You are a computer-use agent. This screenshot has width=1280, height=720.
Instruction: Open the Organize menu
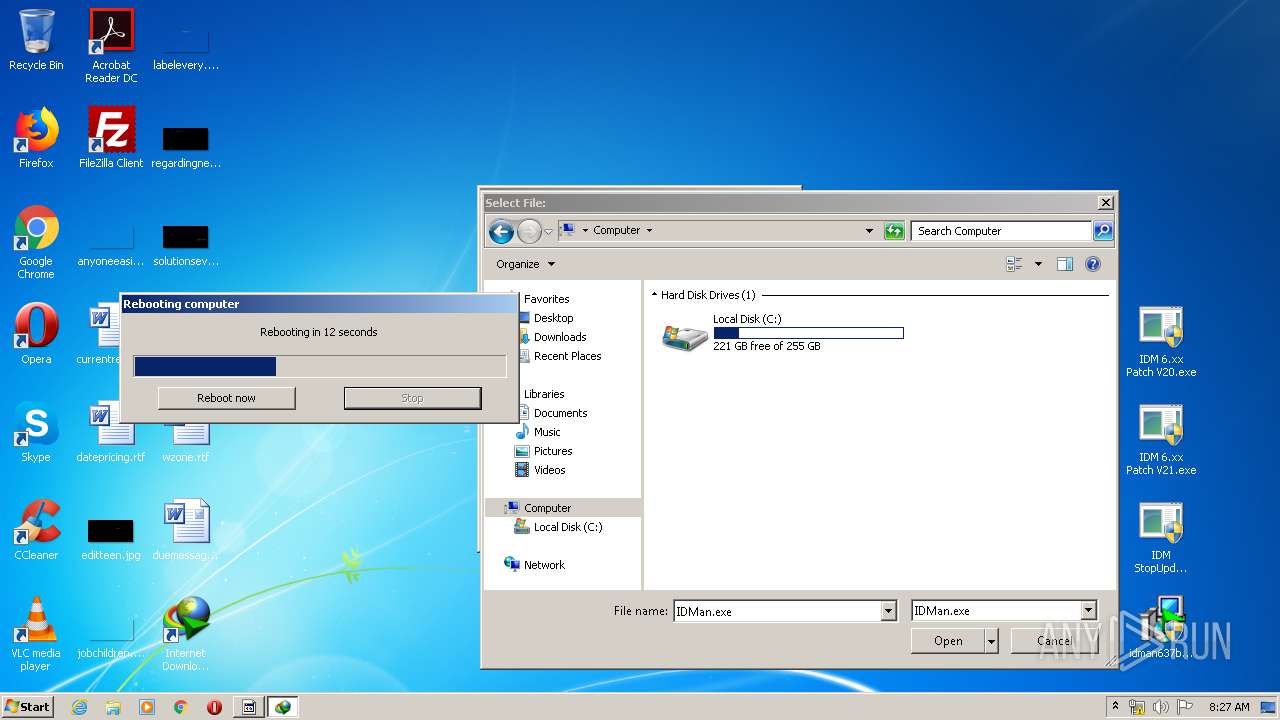(525, 264)
